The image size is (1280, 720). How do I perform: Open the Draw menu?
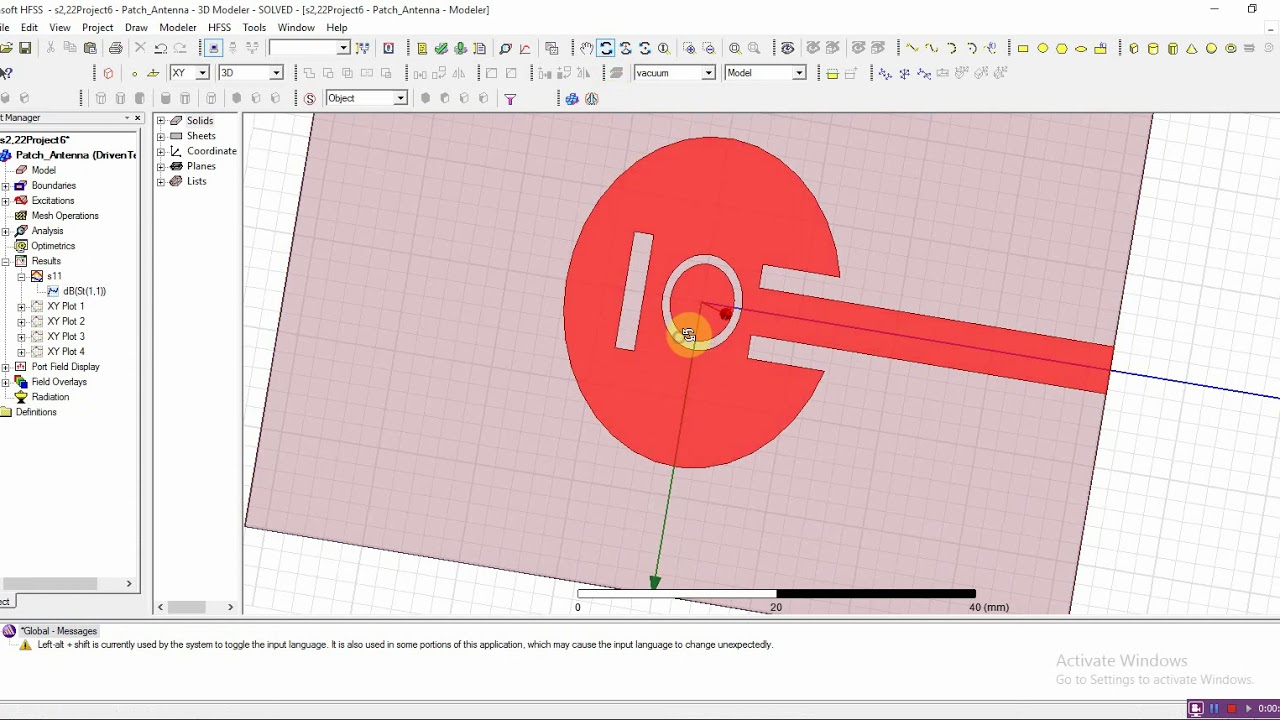[x=136, y=28]
